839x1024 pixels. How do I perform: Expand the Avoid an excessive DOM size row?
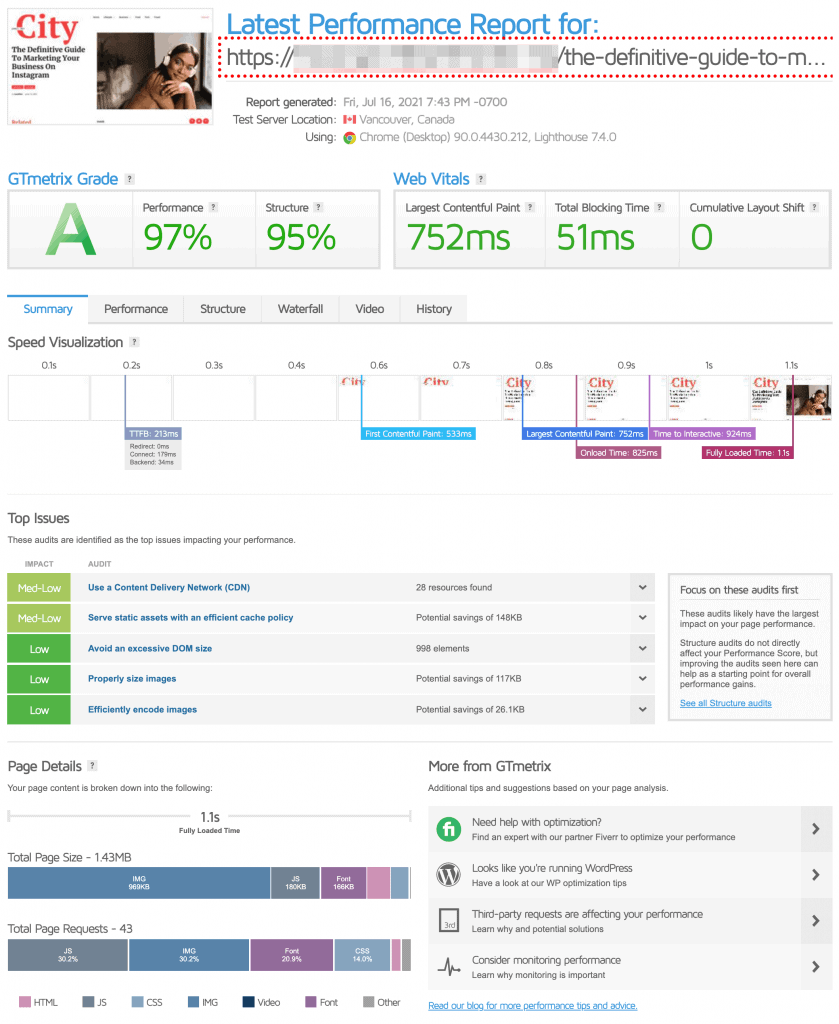click(x=643, y=649)
